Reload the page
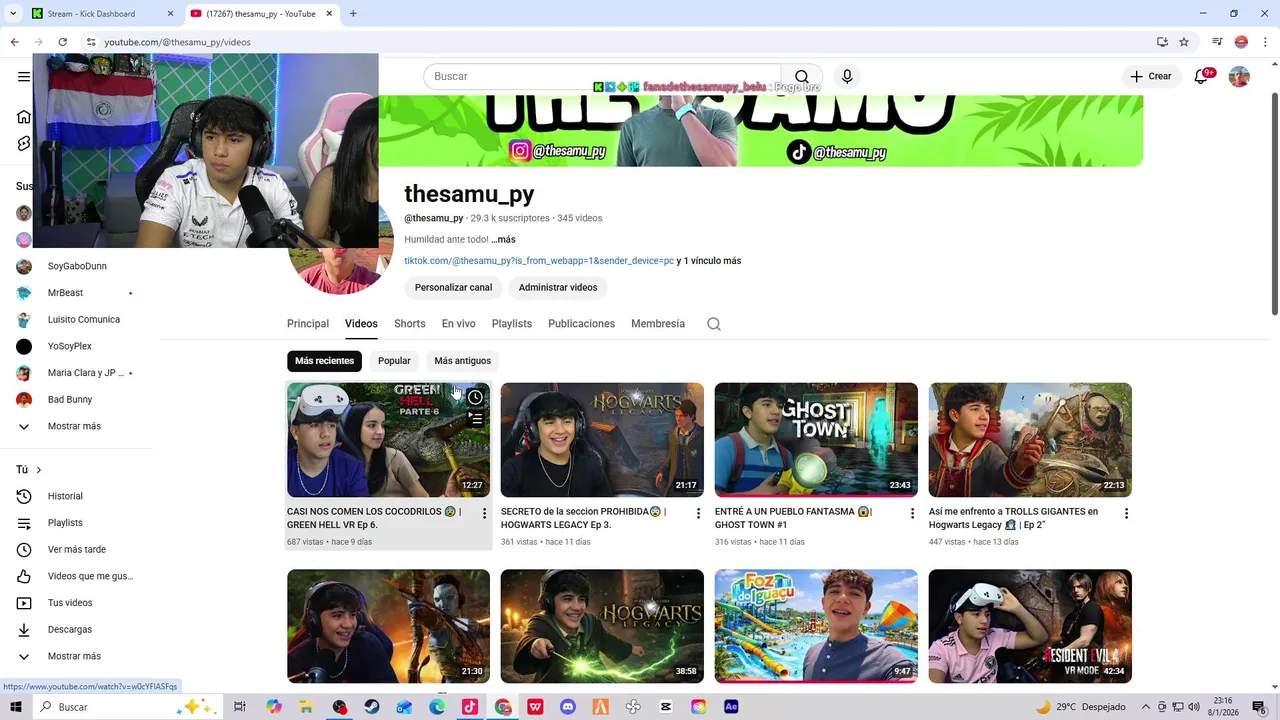Image resolution: width=1280 pixels, height=720 pixels. [x=62, y=42]
